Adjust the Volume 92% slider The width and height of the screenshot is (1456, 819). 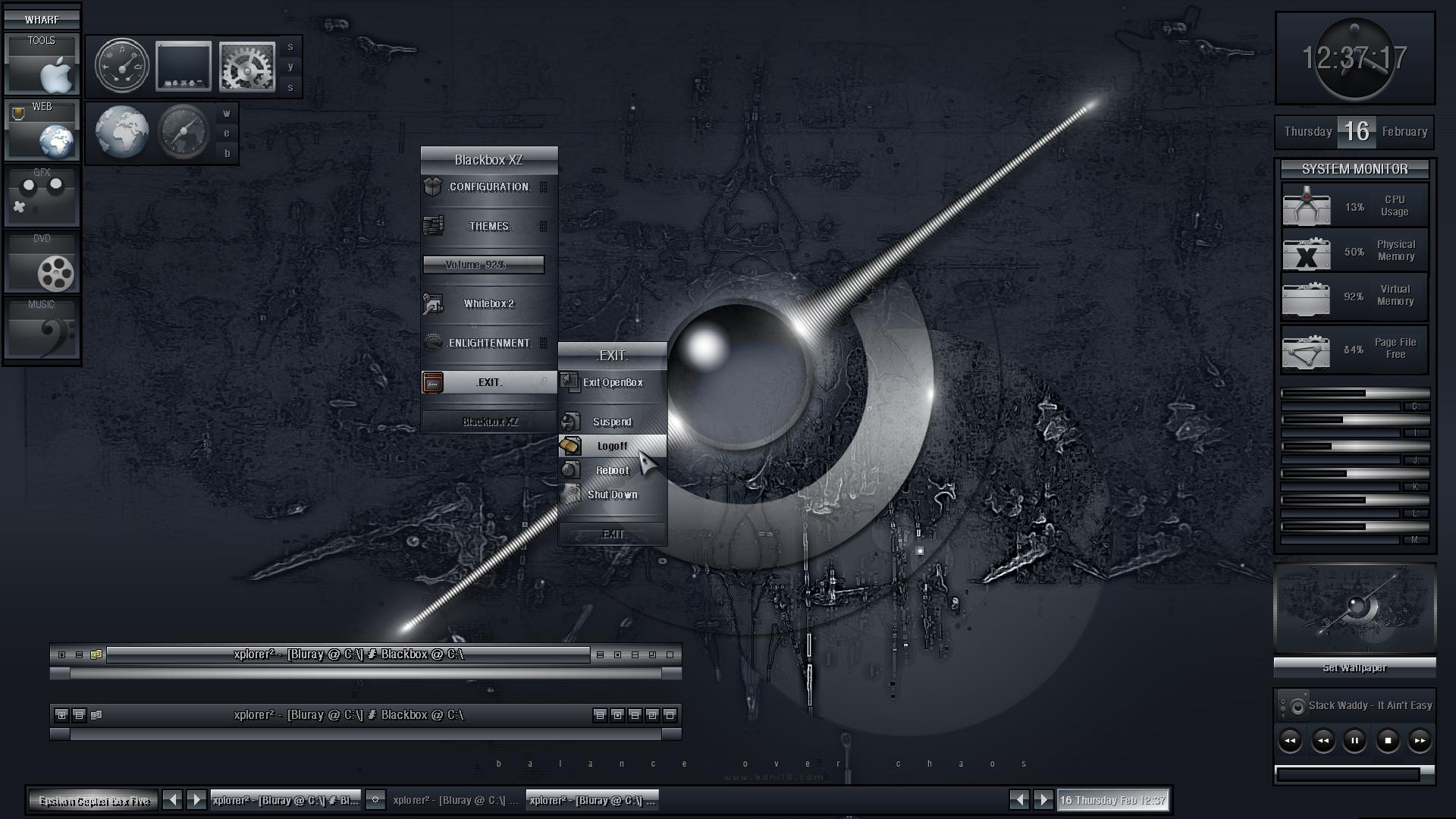(x=484, y=265)
